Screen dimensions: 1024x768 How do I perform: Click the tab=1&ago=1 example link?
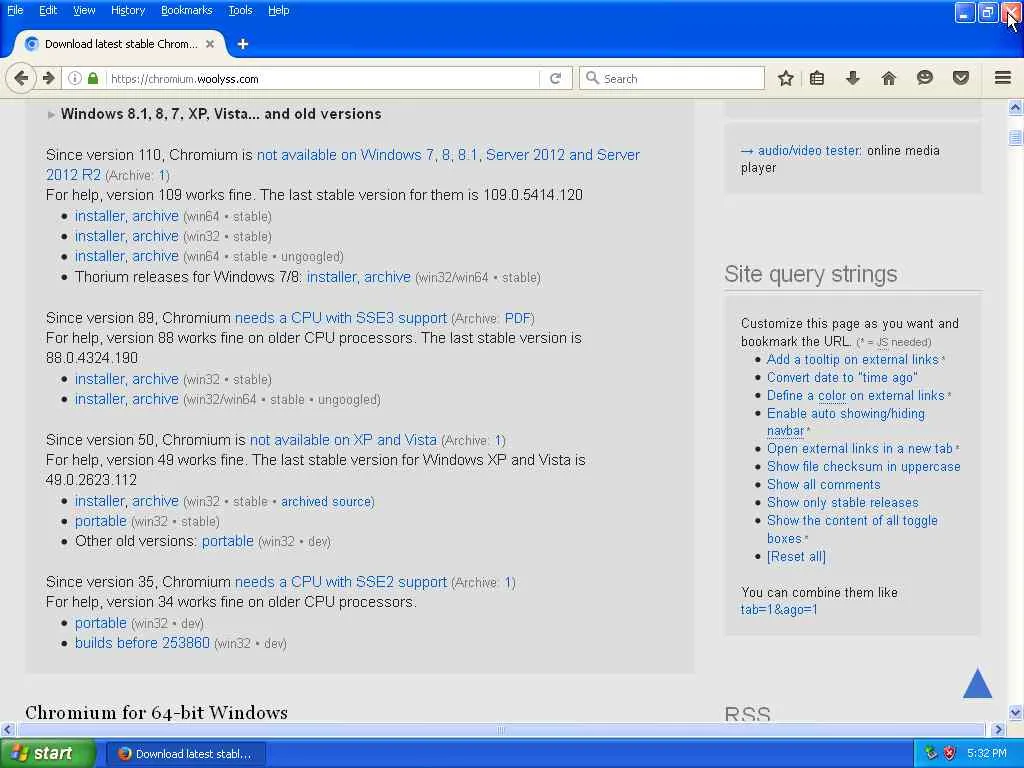pyautogui.click(x=778, y=610)
